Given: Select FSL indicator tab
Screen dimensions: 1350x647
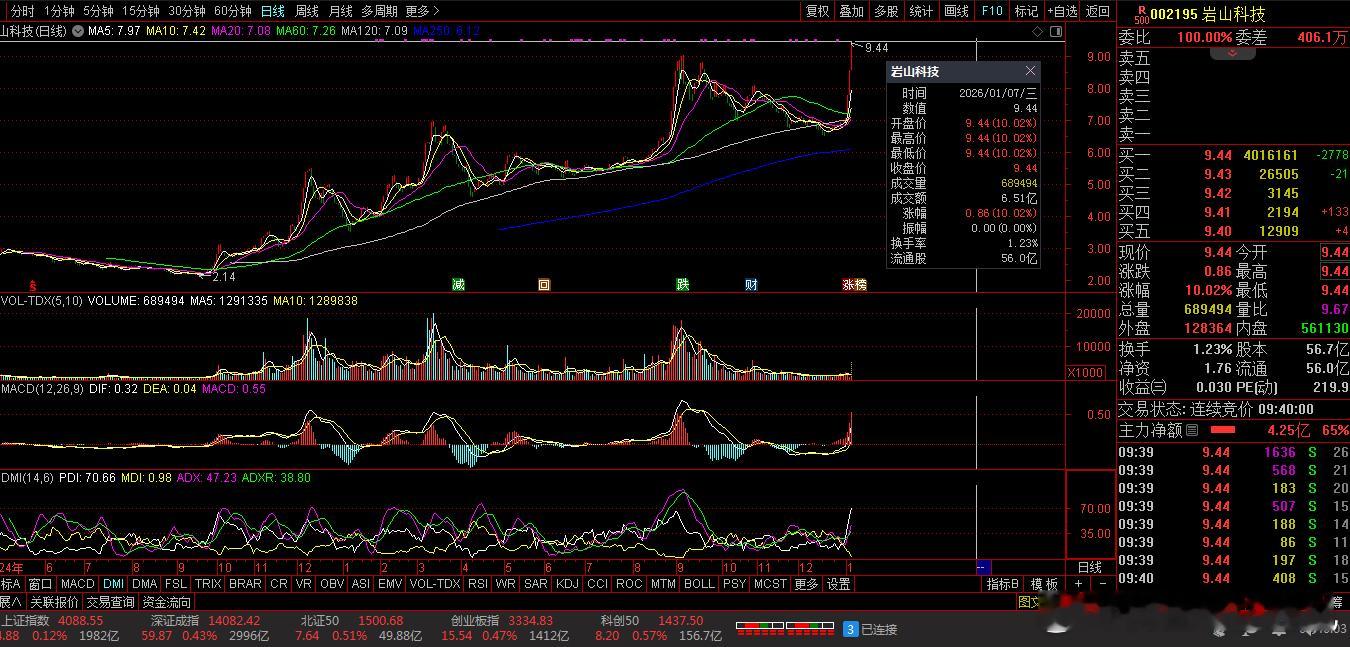Looking at the screenshot, I should click(176, 584).
